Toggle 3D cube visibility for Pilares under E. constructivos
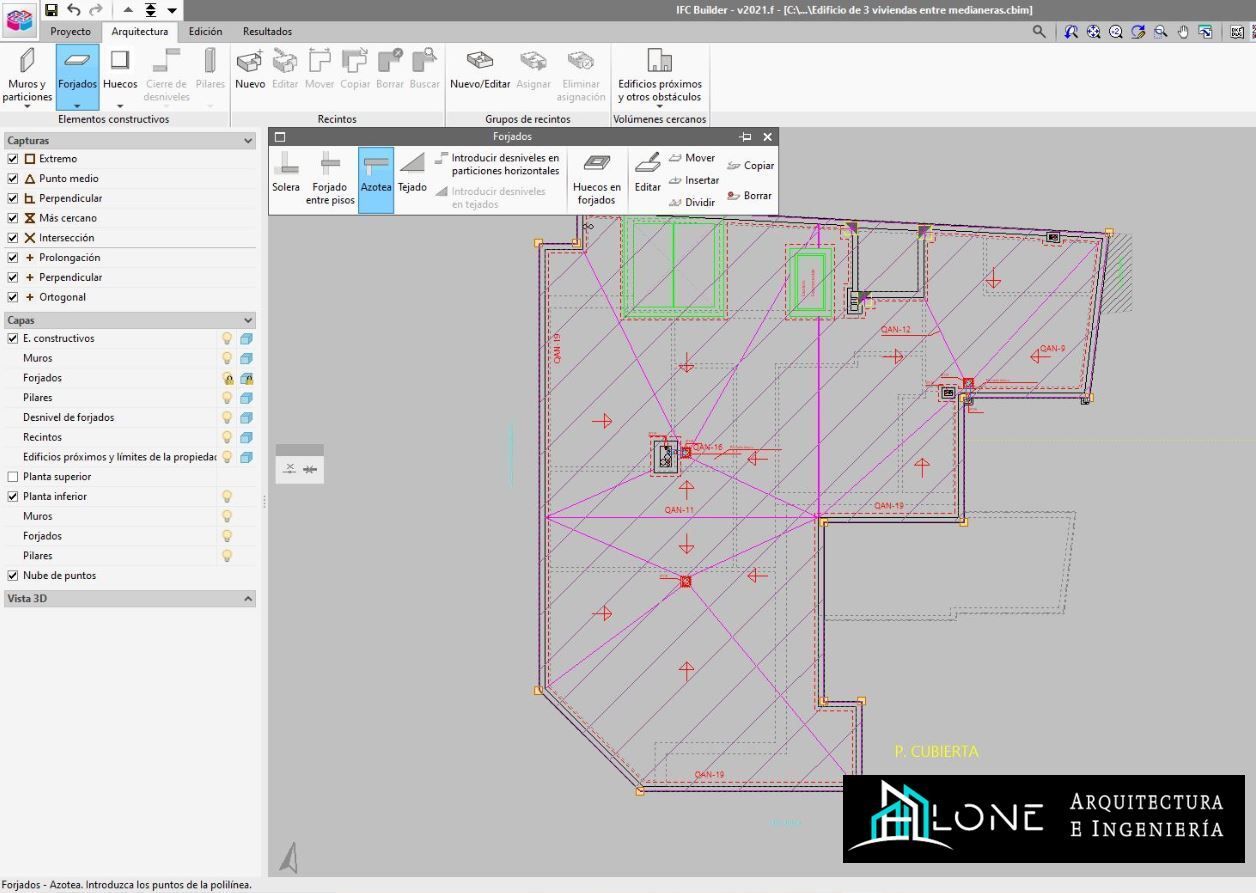 coord(246,398)
